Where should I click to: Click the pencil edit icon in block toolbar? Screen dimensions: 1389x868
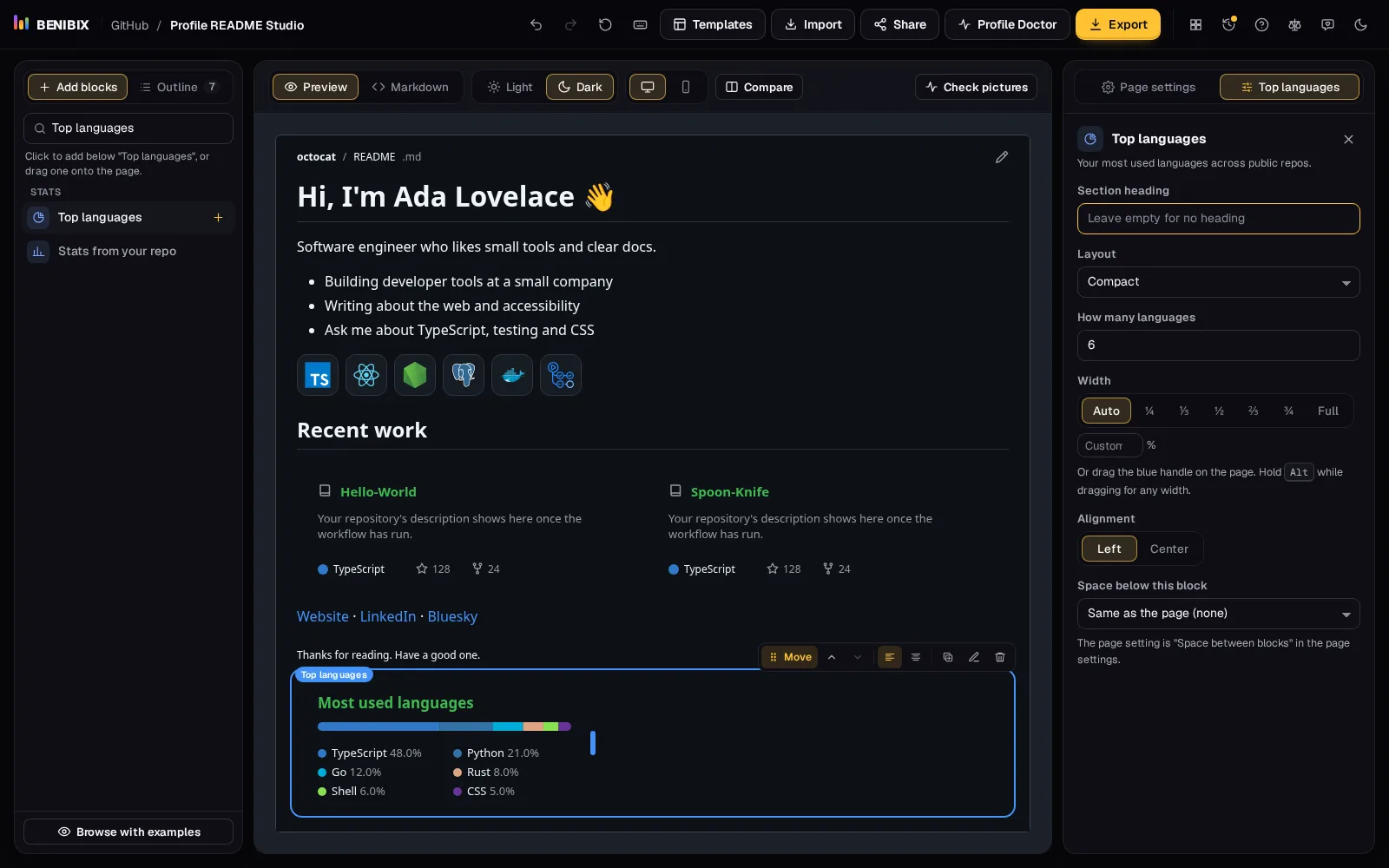(974, 657)
